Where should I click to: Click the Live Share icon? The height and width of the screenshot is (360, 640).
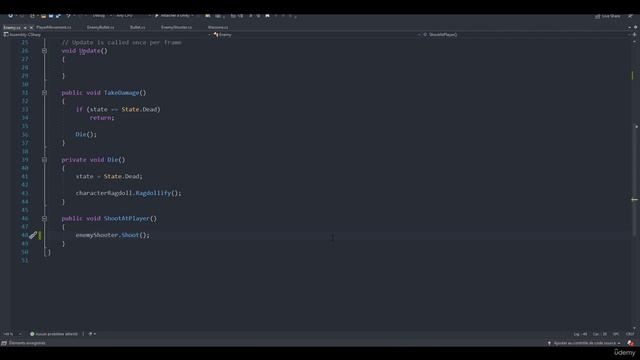[597, 16]
